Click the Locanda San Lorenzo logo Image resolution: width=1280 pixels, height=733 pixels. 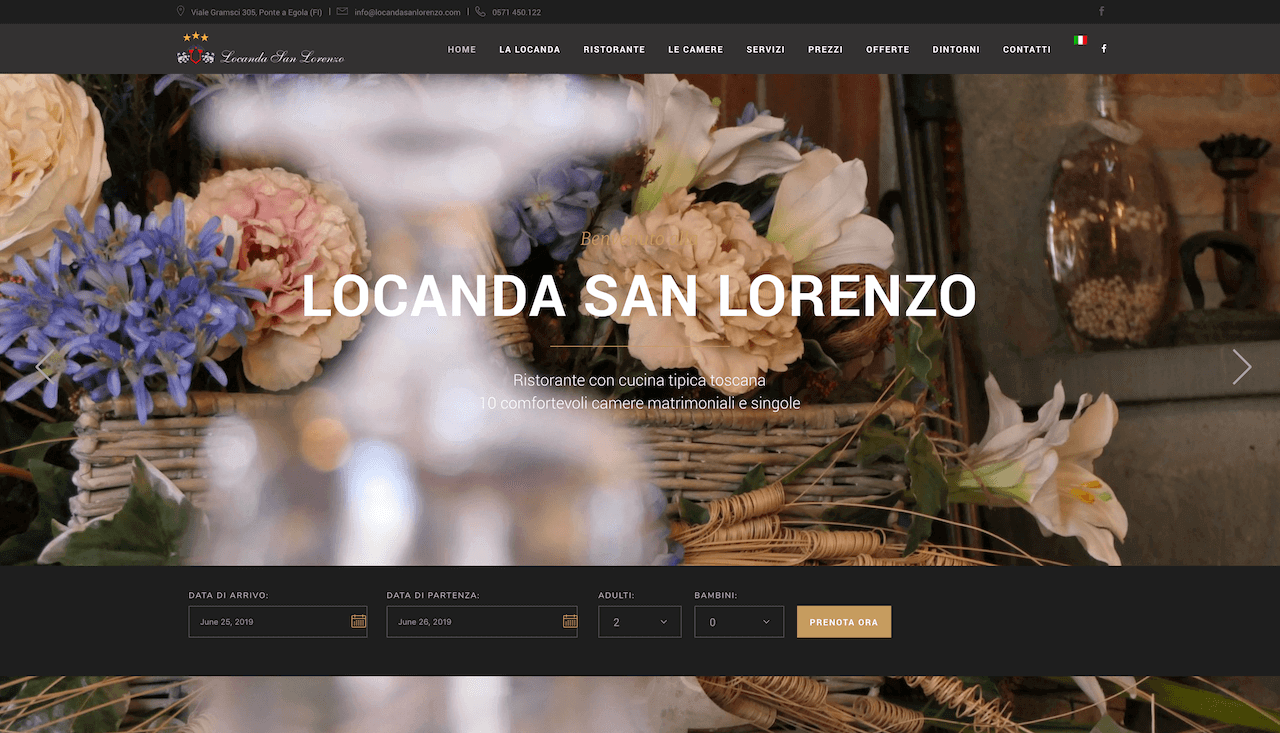[x=260, y=49]
